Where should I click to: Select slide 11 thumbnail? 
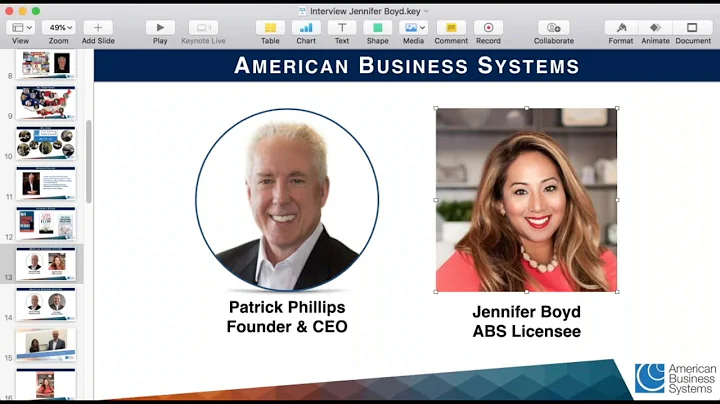coord(46,183)
